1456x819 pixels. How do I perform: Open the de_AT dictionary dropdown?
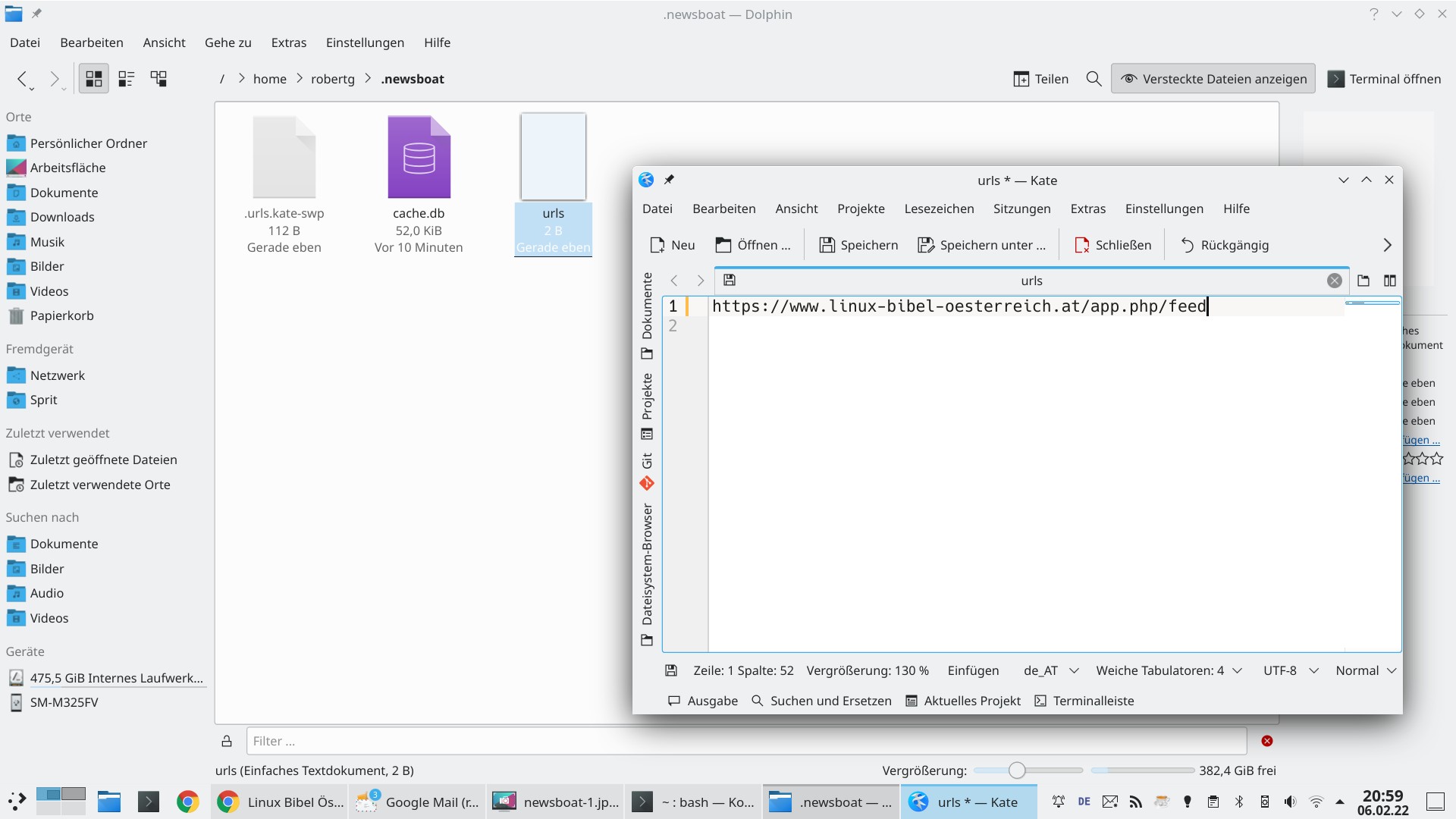(x=1050, y=670)
